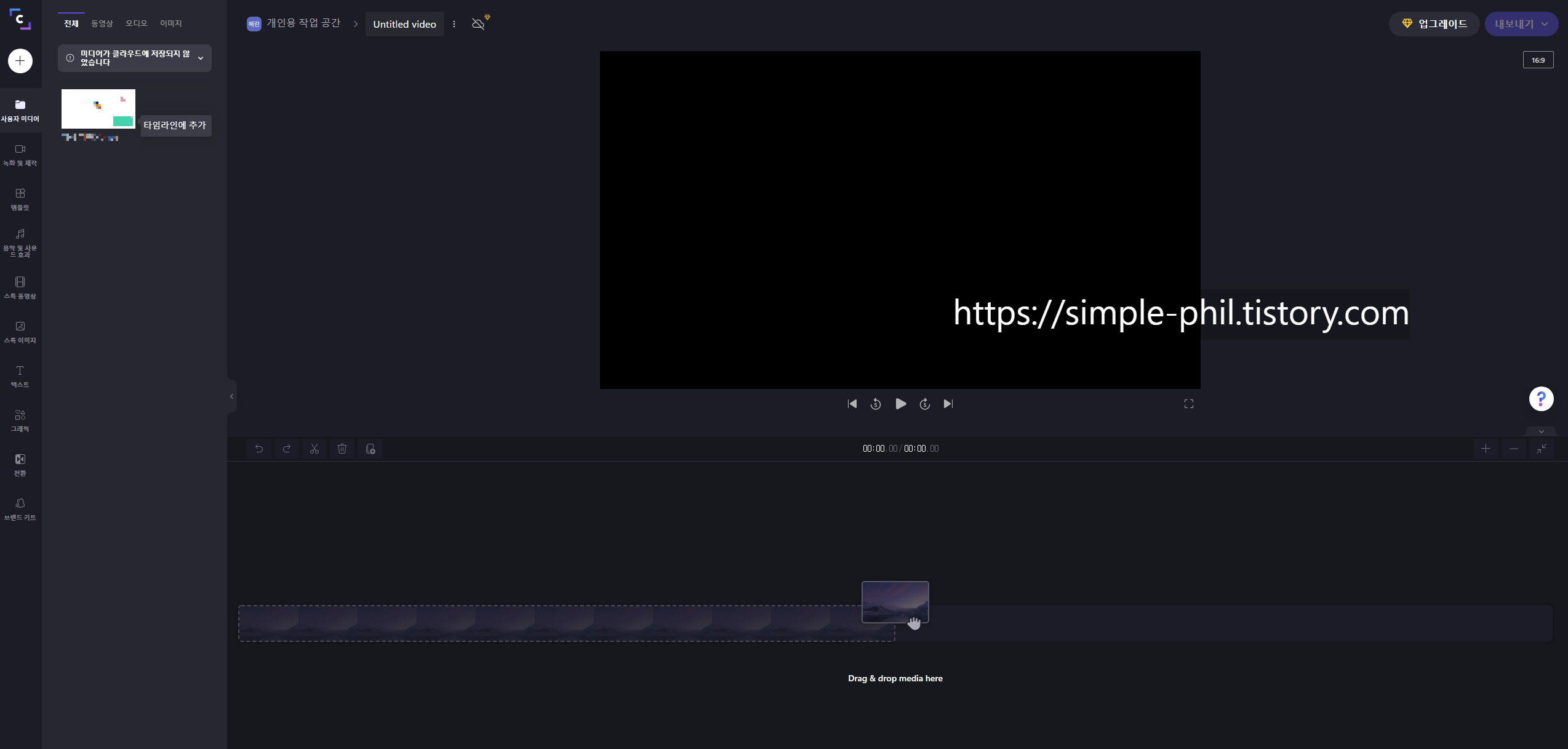The image size is (1568, 749).
Task: Zoom in the timeline with plus
Action: point(1486,449)
